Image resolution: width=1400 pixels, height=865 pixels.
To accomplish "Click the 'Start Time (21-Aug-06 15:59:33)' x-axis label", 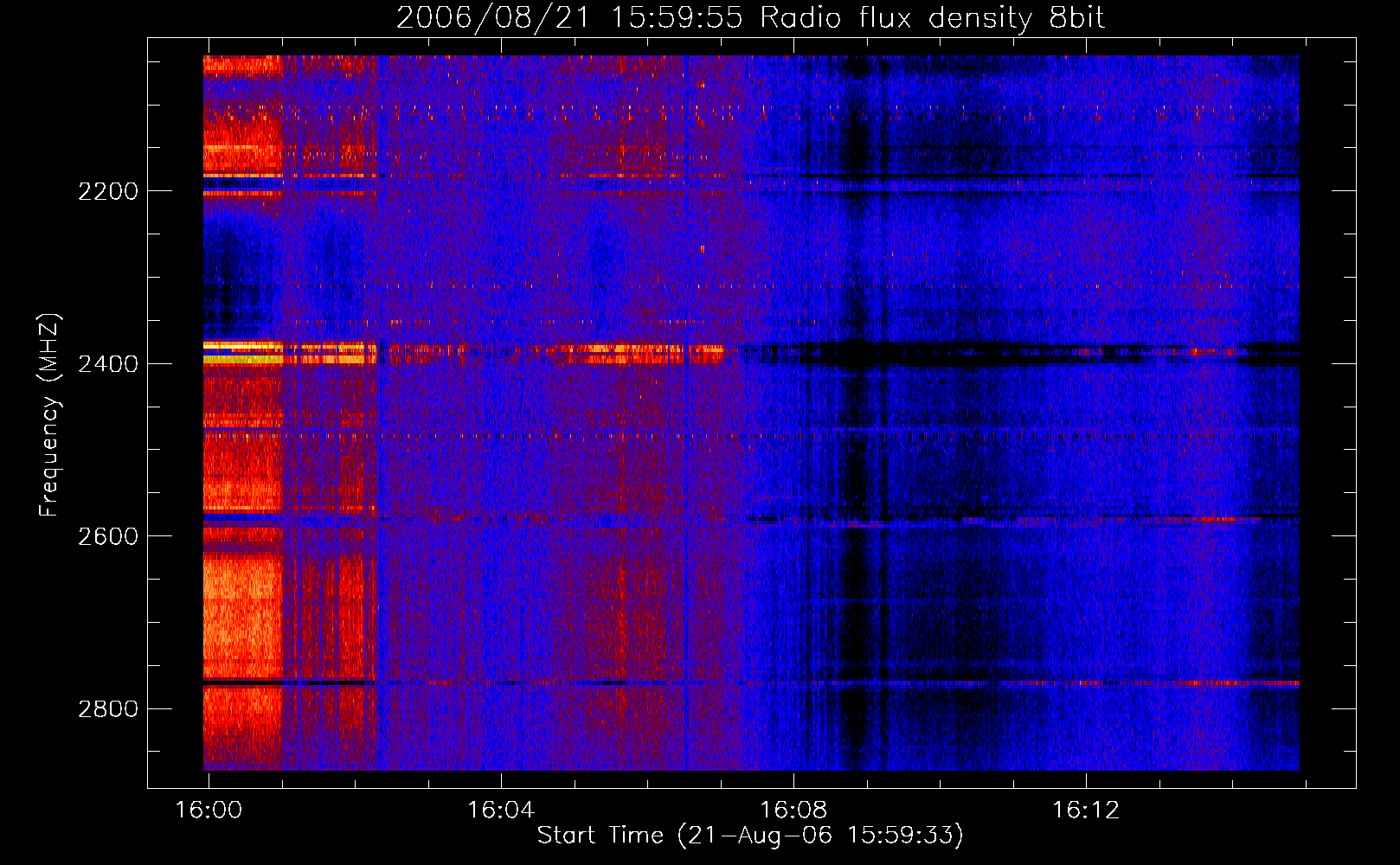I will point(750,836).
